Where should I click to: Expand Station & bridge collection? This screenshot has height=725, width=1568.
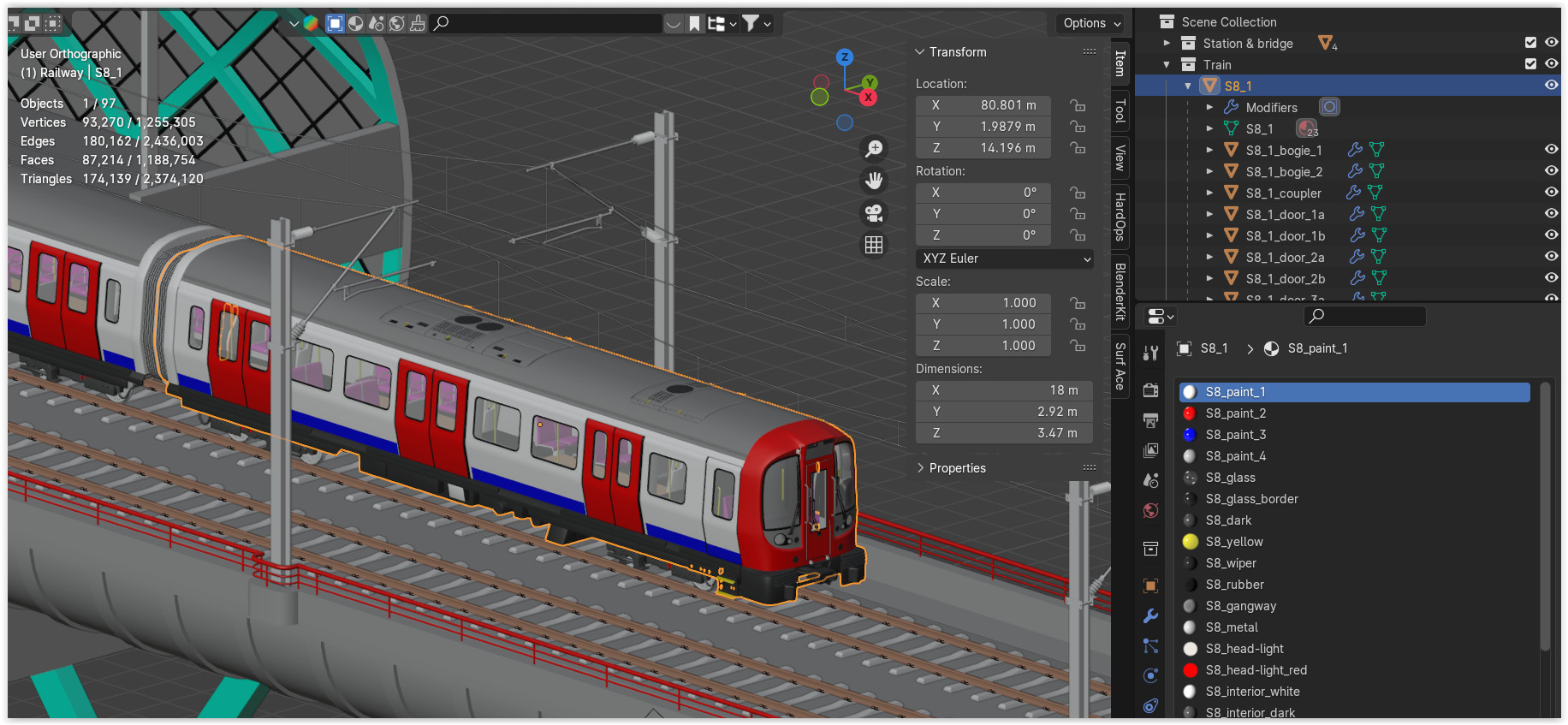(x=1166, y=43)
